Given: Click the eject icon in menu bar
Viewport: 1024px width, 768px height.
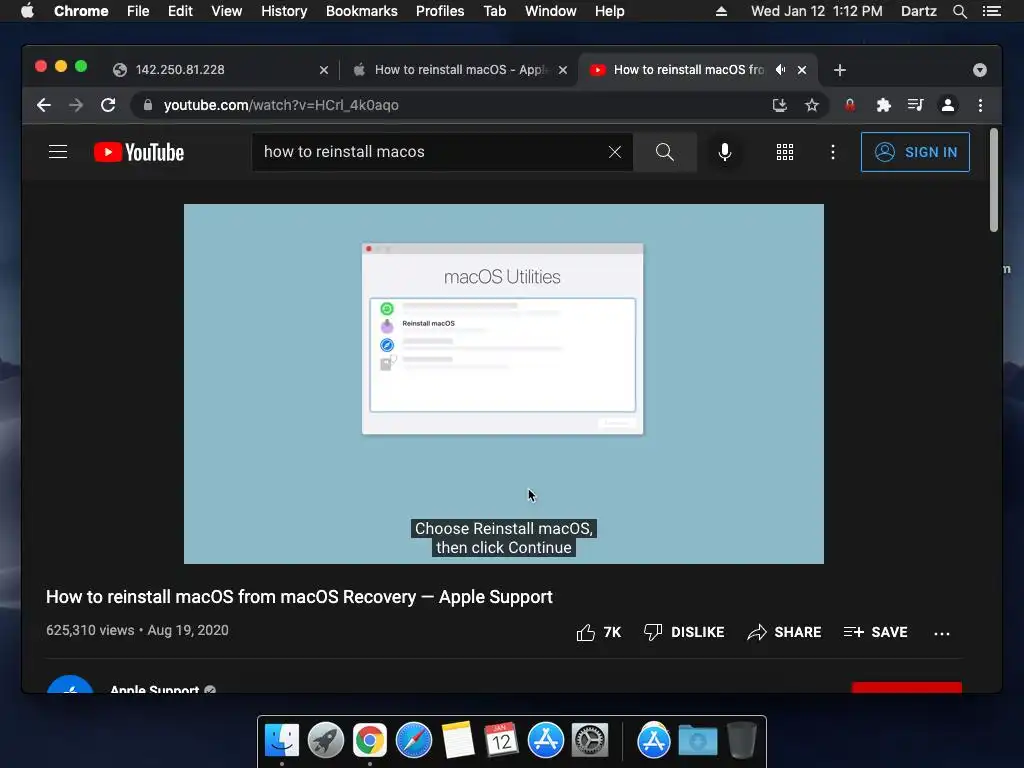Looking at the screenshot, I should (722, 11).
